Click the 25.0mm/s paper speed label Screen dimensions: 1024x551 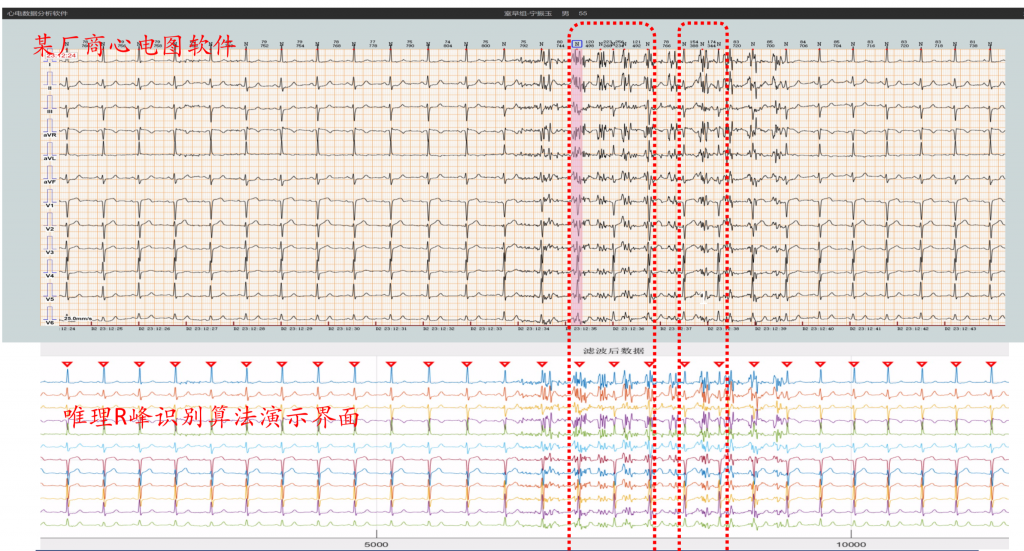pos(78,319)
